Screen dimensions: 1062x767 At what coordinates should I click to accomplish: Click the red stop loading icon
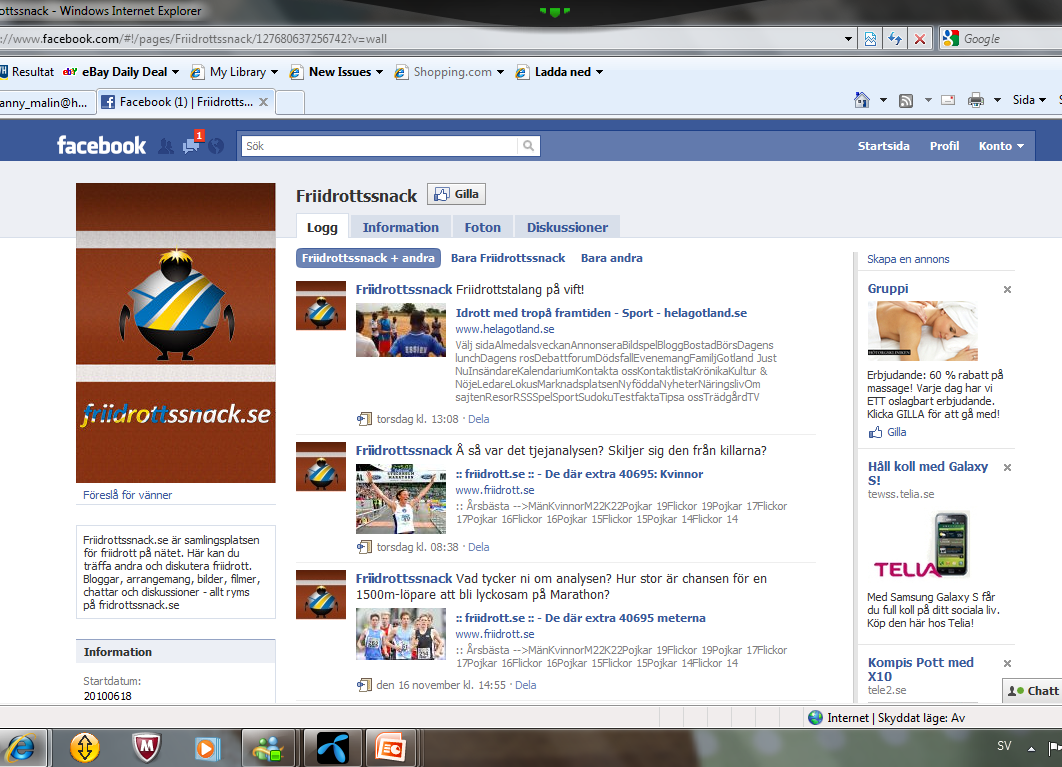(x=920, y=39)
